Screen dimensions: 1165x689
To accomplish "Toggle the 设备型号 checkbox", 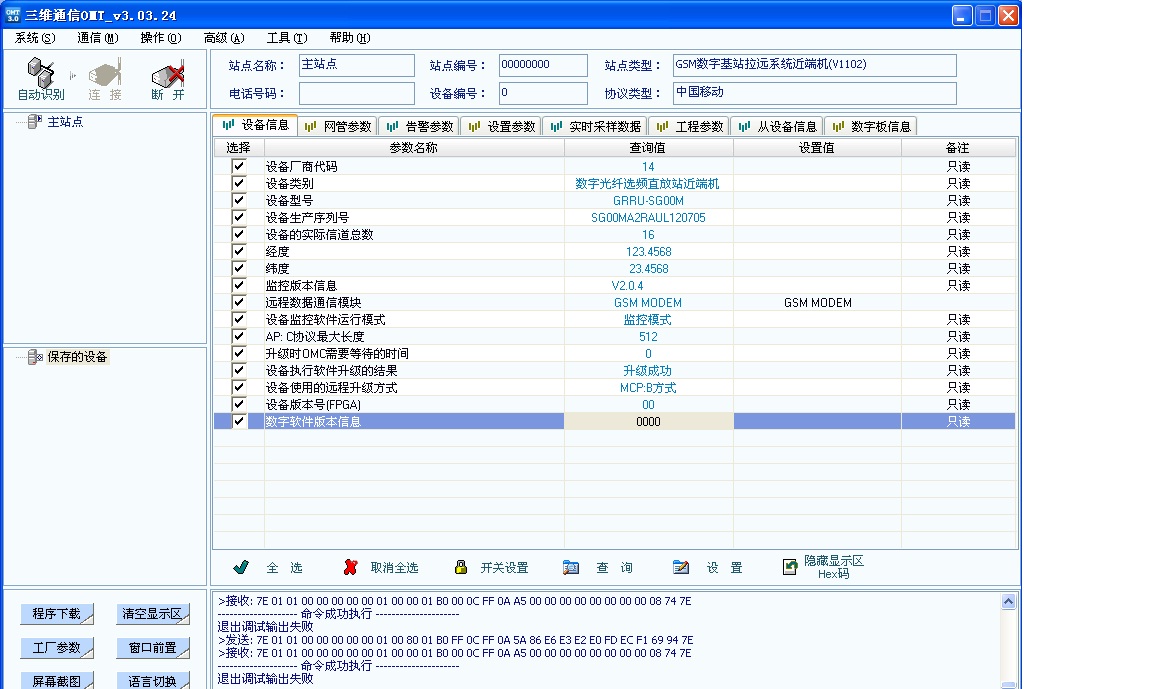I will pyautogui.click(x=238, y=200).
